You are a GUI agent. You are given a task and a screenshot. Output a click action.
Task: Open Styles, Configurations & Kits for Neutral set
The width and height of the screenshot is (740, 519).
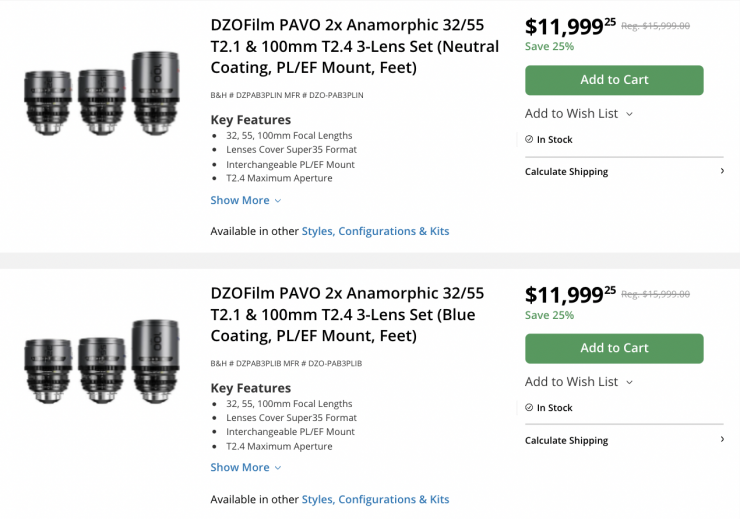pyautogui.click(x=375, y=231)
